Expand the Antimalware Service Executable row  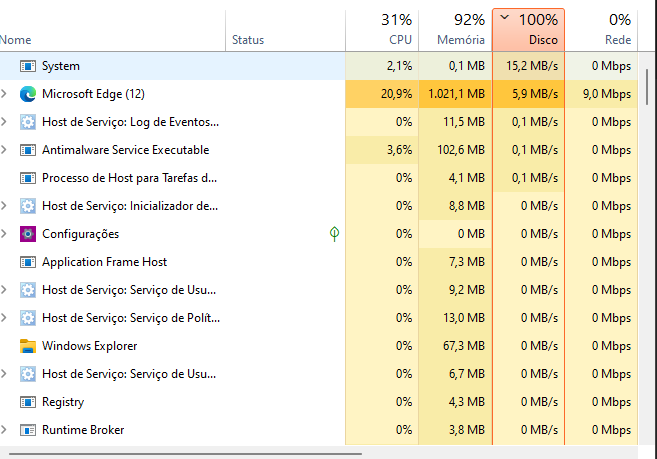(x=4, y=150)
